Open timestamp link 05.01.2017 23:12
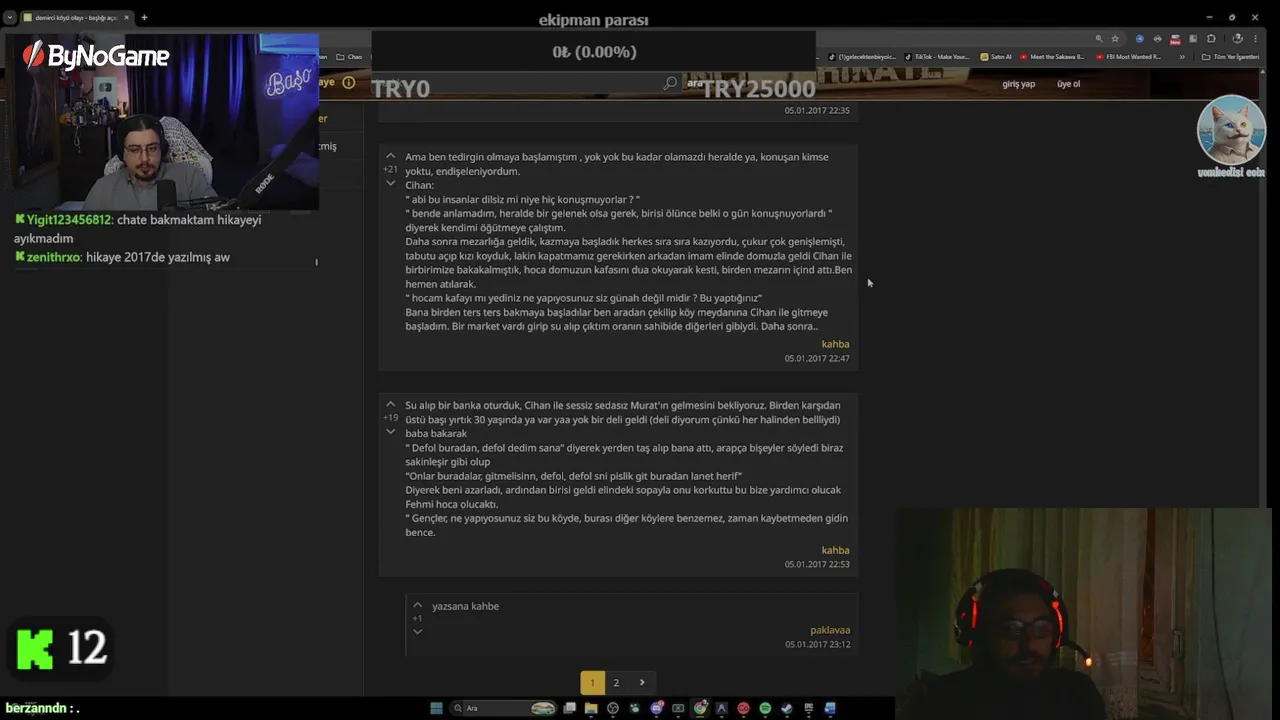Image resolution: width=1280 pixels, height=720 pixels. 817,644
